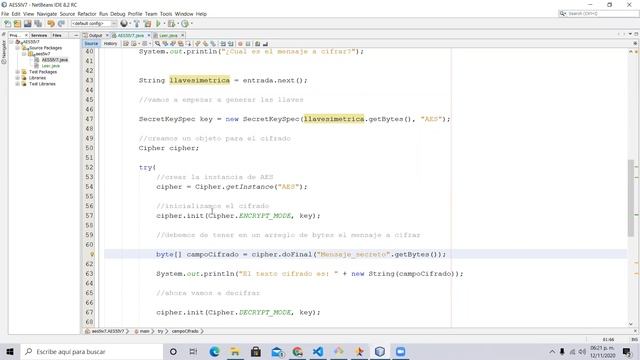Open the notifications center icon
Screen dimensions: 640x360
pyautogui.click(x=627, y=351)
